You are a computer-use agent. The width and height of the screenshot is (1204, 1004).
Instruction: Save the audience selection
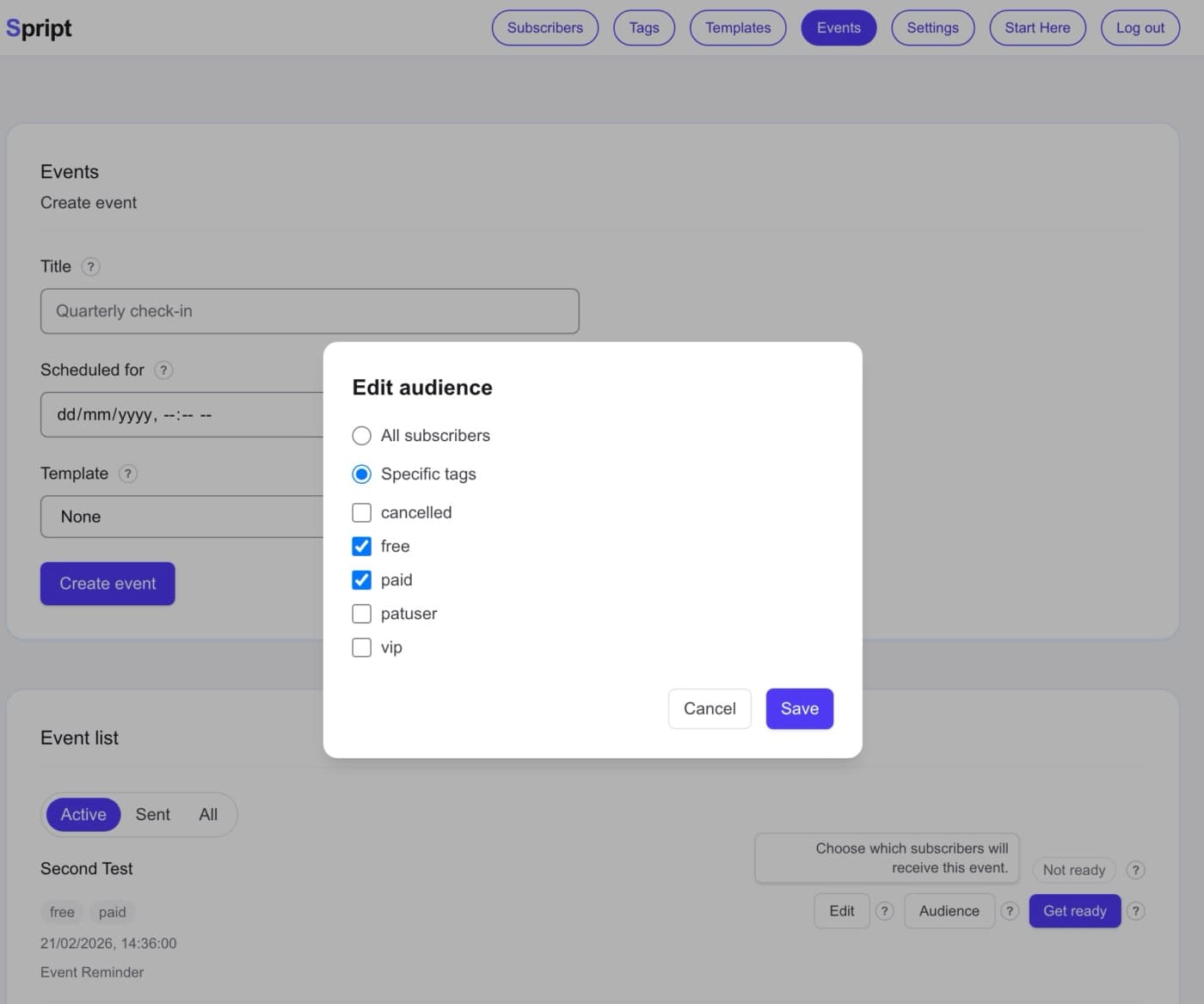(799, 709)
